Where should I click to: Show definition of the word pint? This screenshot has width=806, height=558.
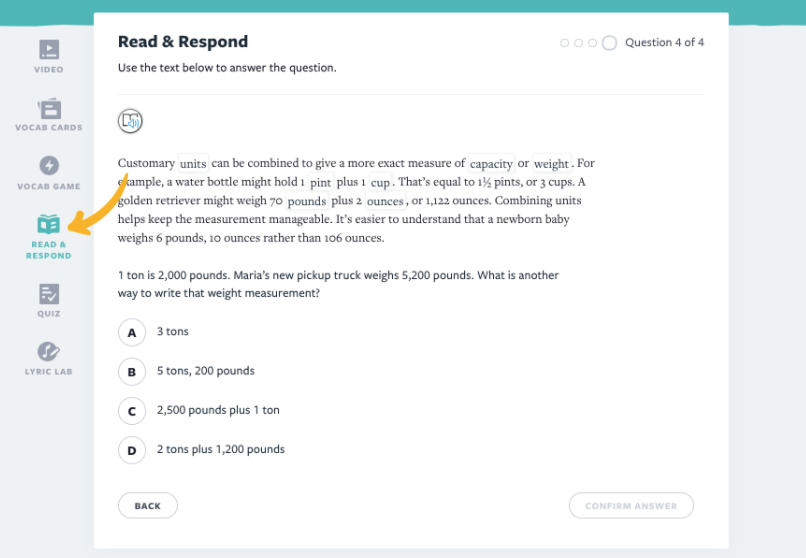click(x=320, y=182)
